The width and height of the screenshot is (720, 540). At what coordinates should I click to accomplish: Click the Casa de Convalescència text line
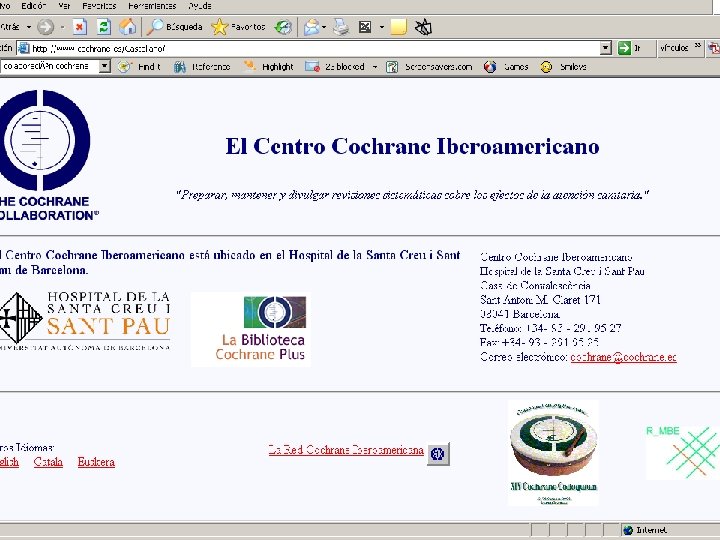point(536,286)
